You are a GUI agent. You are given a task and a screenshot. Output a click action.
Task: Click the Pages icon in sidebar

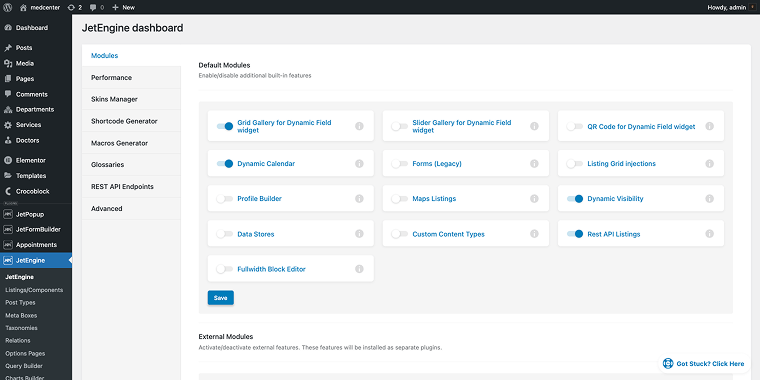coord(8,79)
